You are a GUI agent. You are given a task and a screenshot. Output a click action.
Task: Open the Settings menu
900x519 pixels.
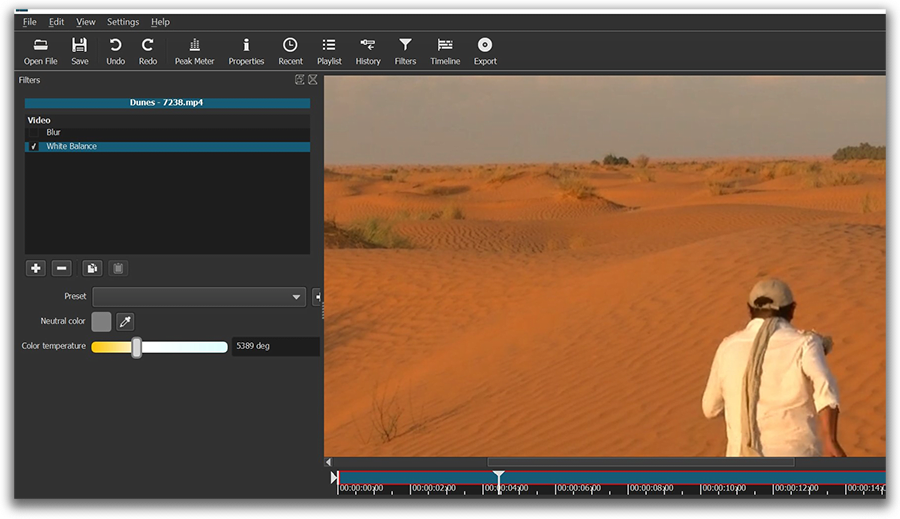tap(123, 22)
